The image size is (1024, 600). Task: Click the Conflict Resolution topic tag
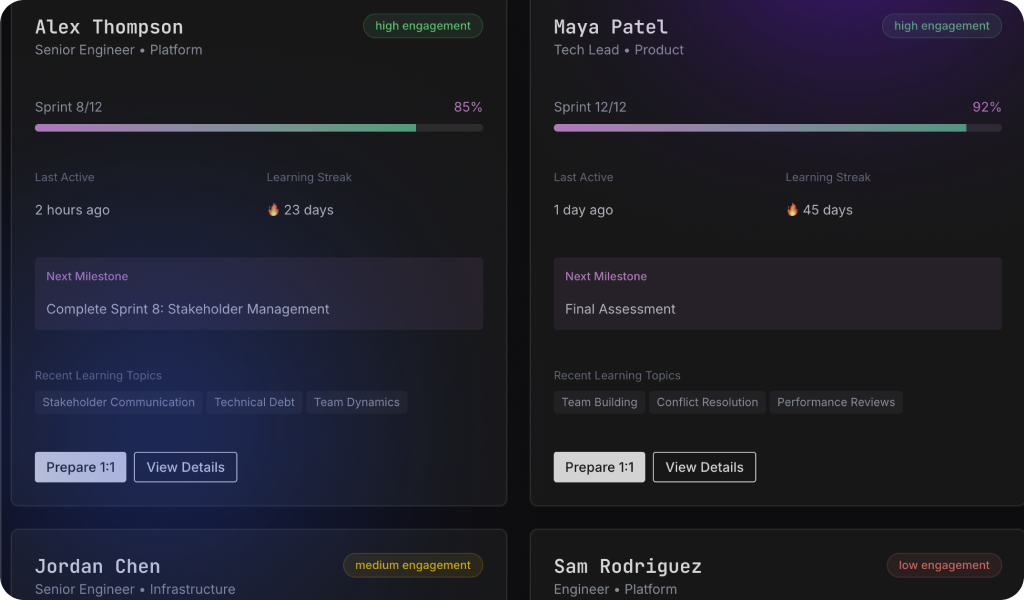point(707,402)
